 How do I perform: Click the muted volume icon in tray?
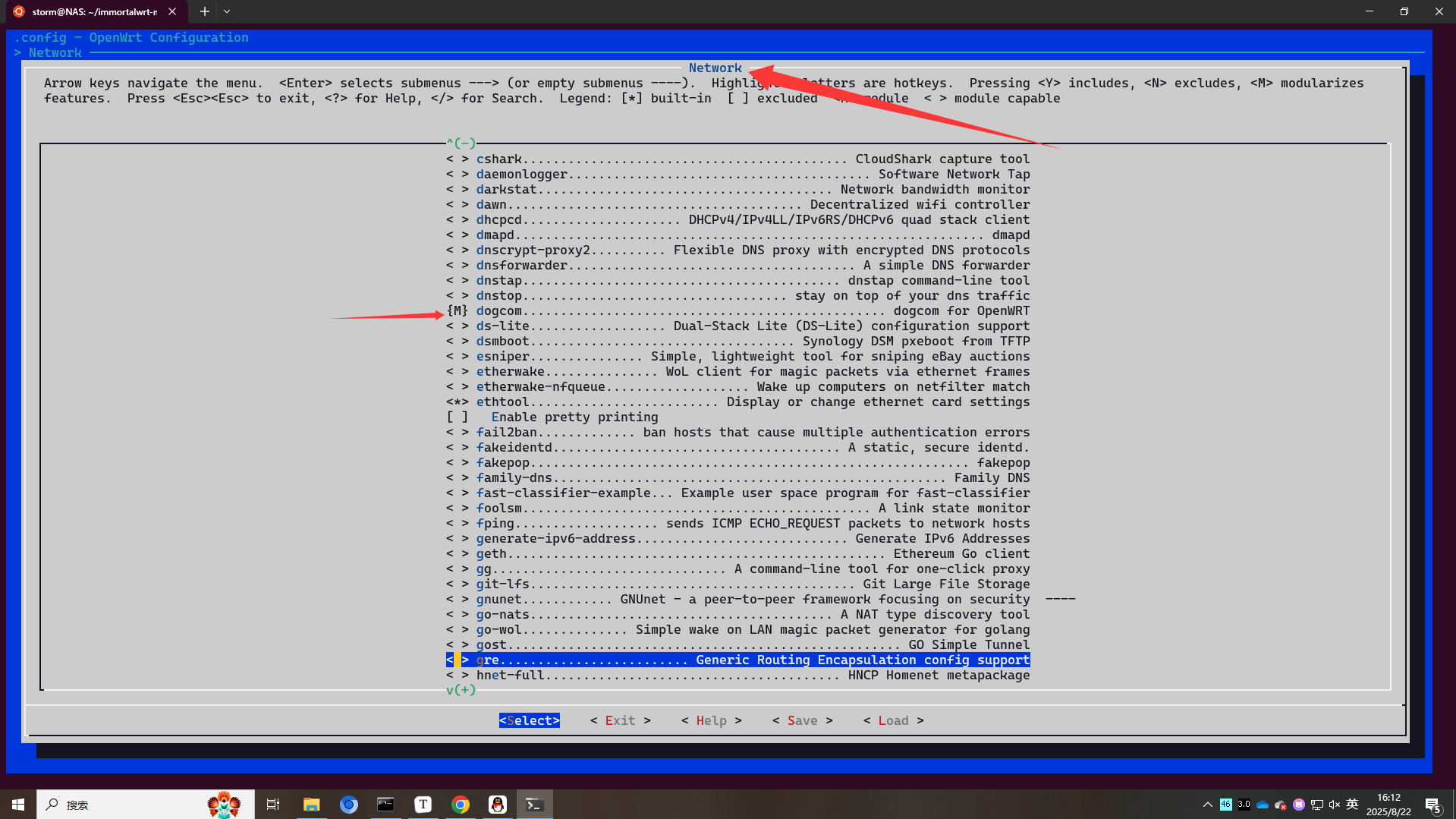click(x=1335, y=805)
